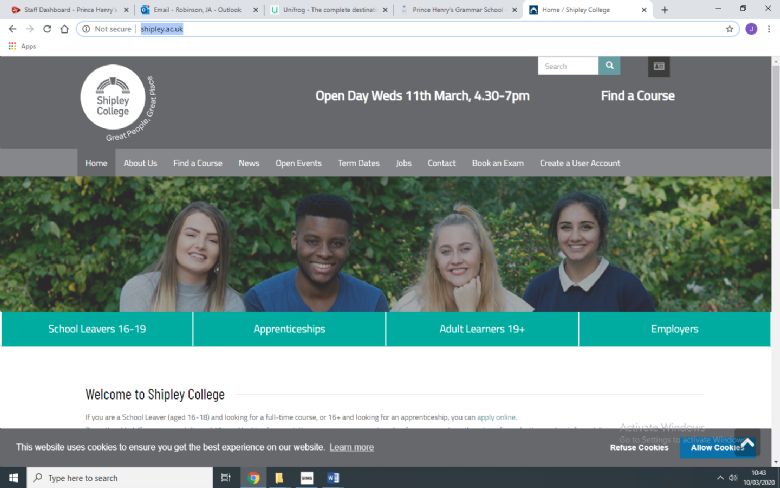This screenshot has width=780, height=488.
Task: Open the Apps bookmarks shortcut
Action: pos(22,46)
